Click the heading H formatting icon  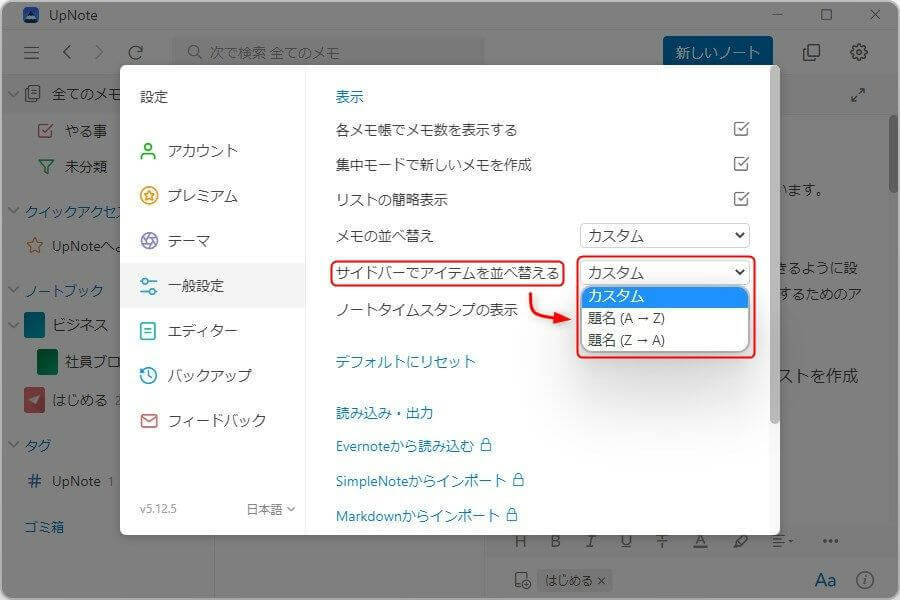pos(521,541)
